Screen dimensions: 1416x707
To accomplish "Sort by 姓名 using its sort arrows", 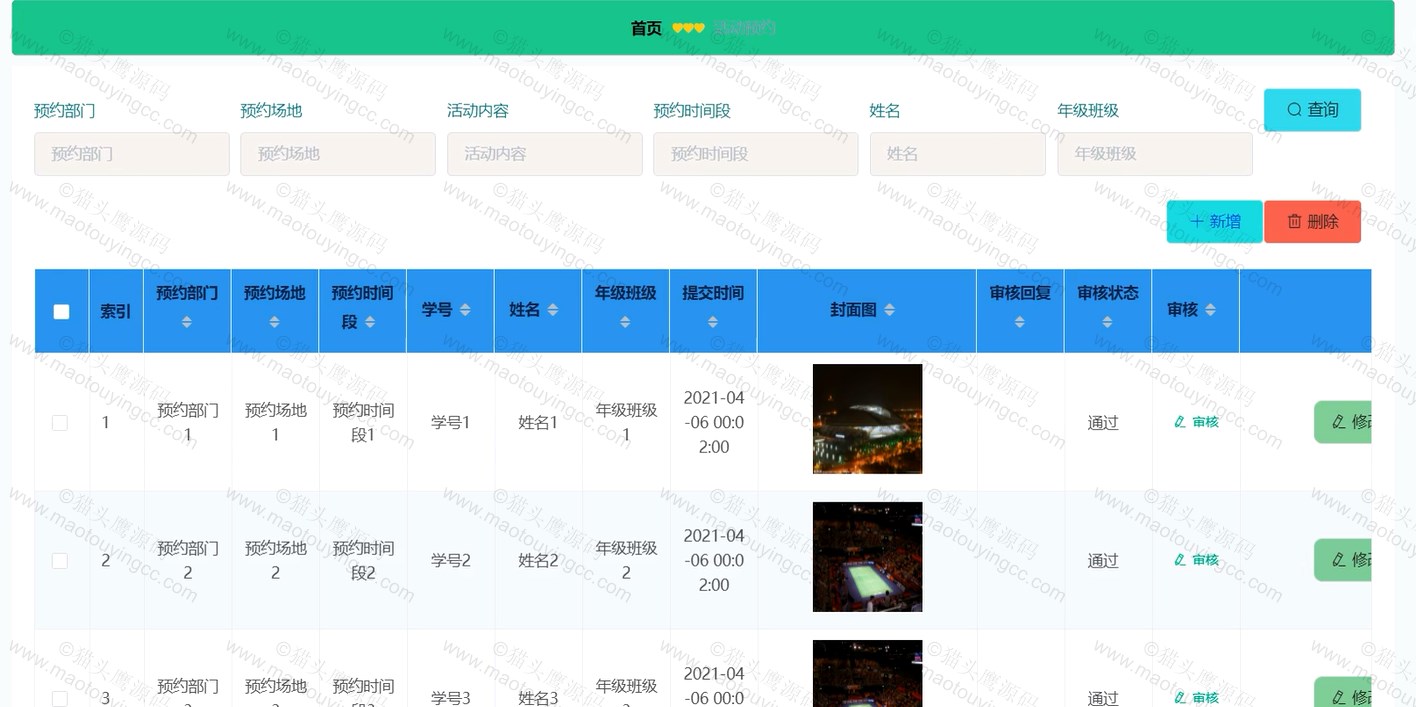I will [x=553, y=310].
